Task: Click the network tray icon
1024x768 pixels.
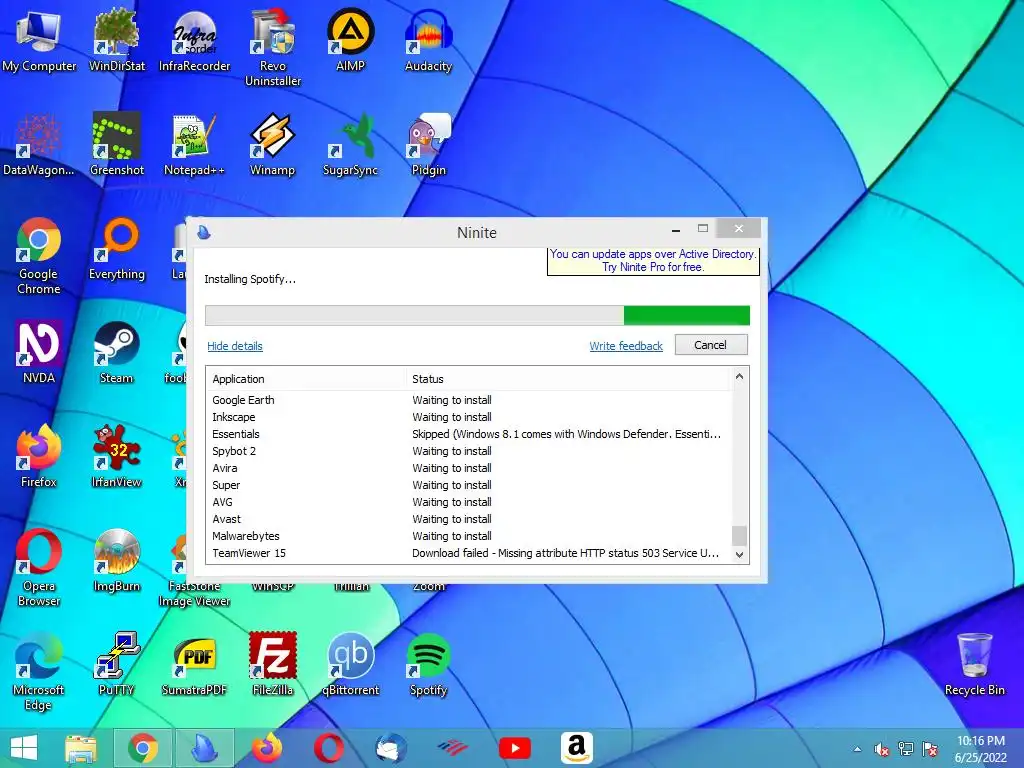Action: tap(906, 749)
